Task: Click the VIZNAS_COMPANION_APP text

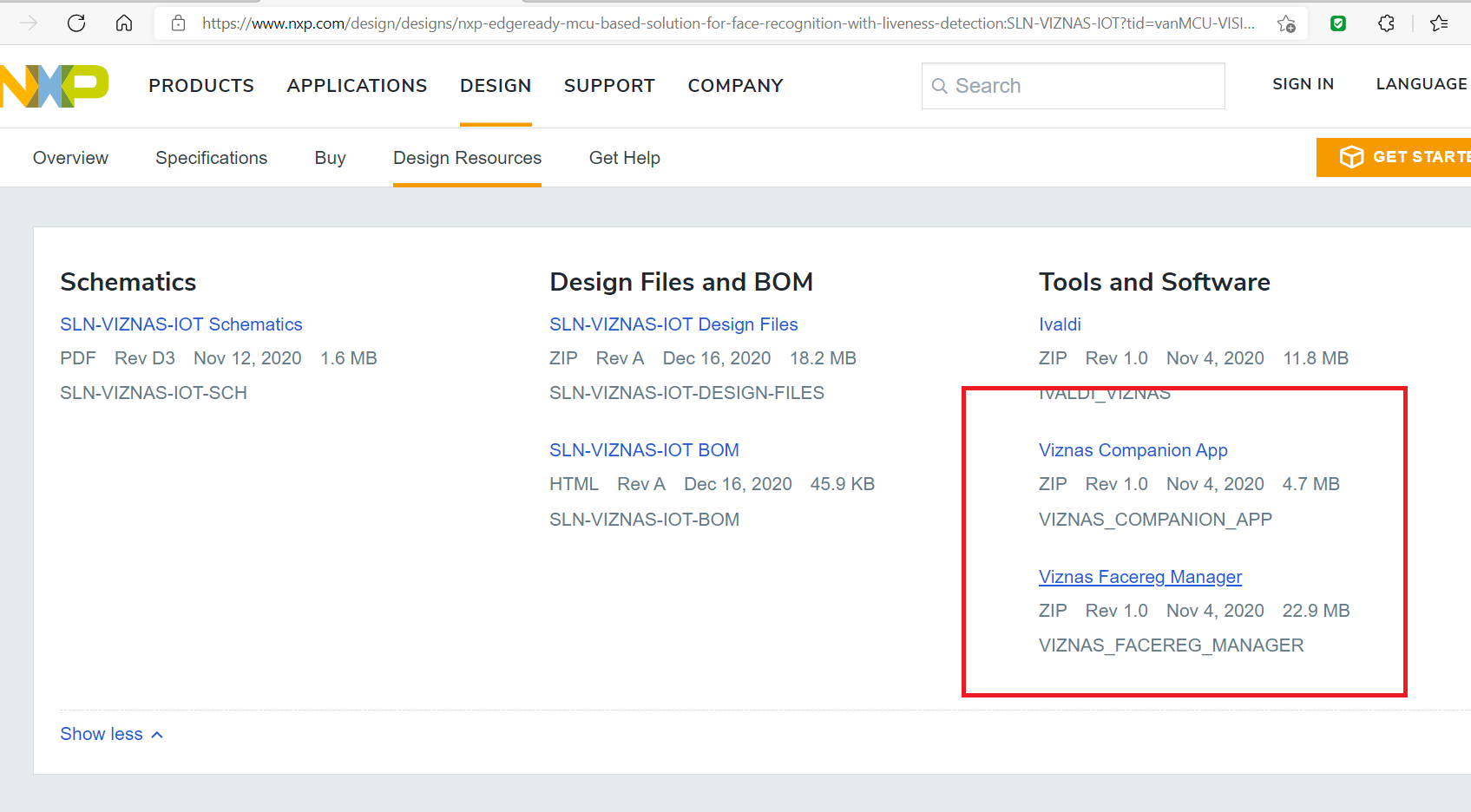Action: point(1155,520)
